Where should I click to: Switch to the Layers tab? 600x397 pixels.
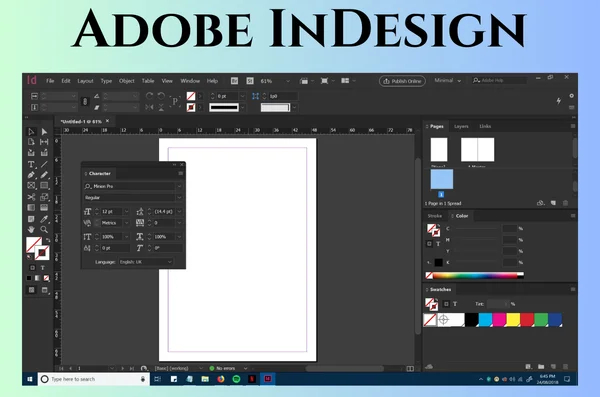[461, 126]
